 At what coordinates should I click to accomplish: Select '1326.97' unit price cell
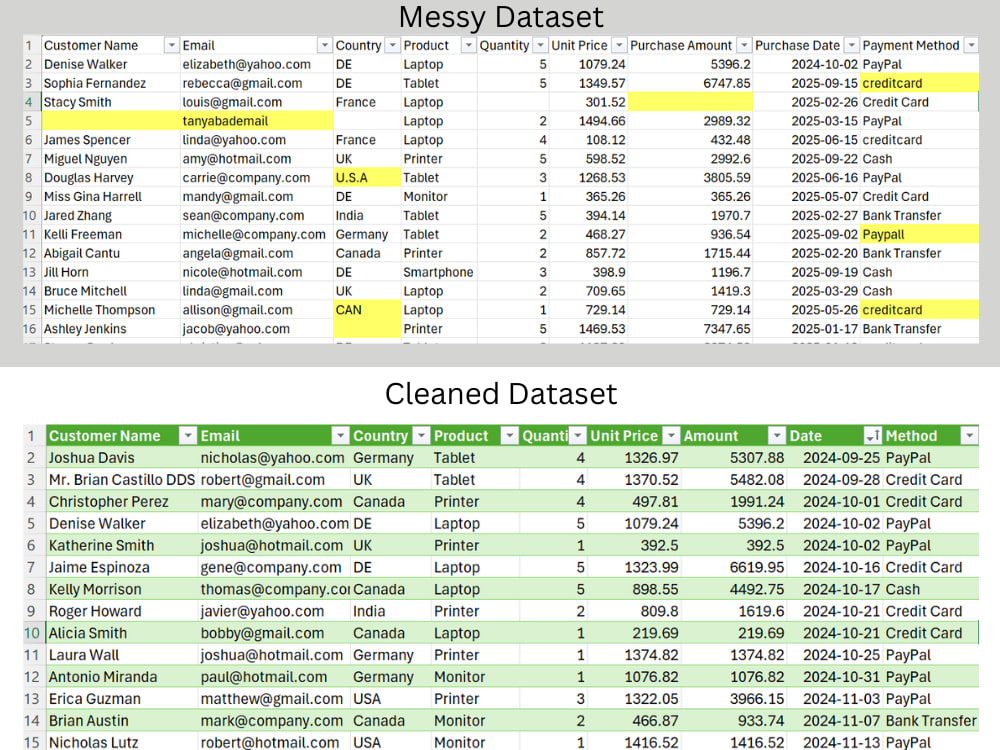[x=634, y=458]
